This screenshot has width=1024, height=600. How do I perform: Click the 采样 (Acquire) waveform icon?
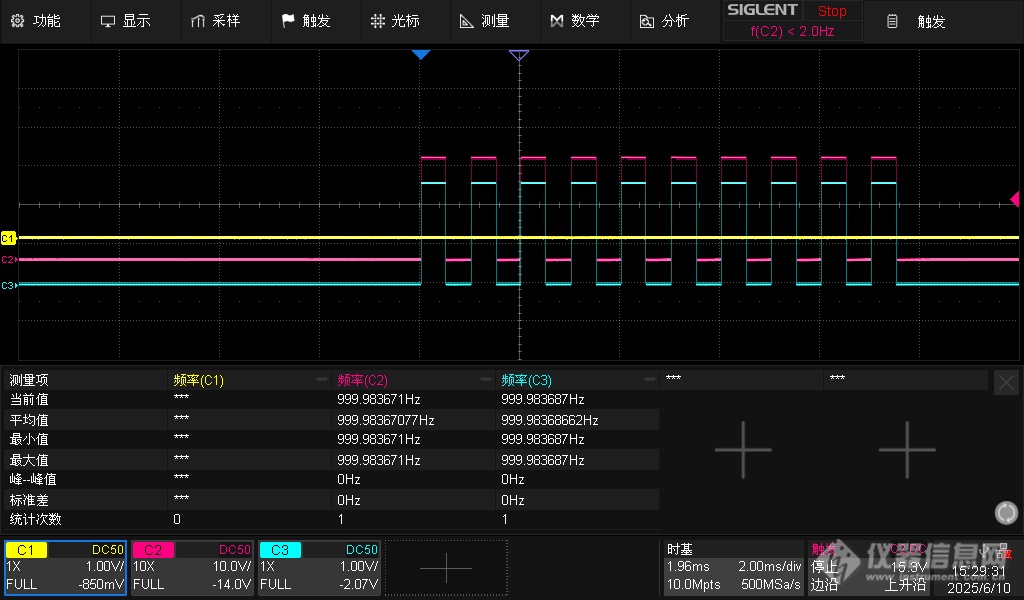[198, 21]
